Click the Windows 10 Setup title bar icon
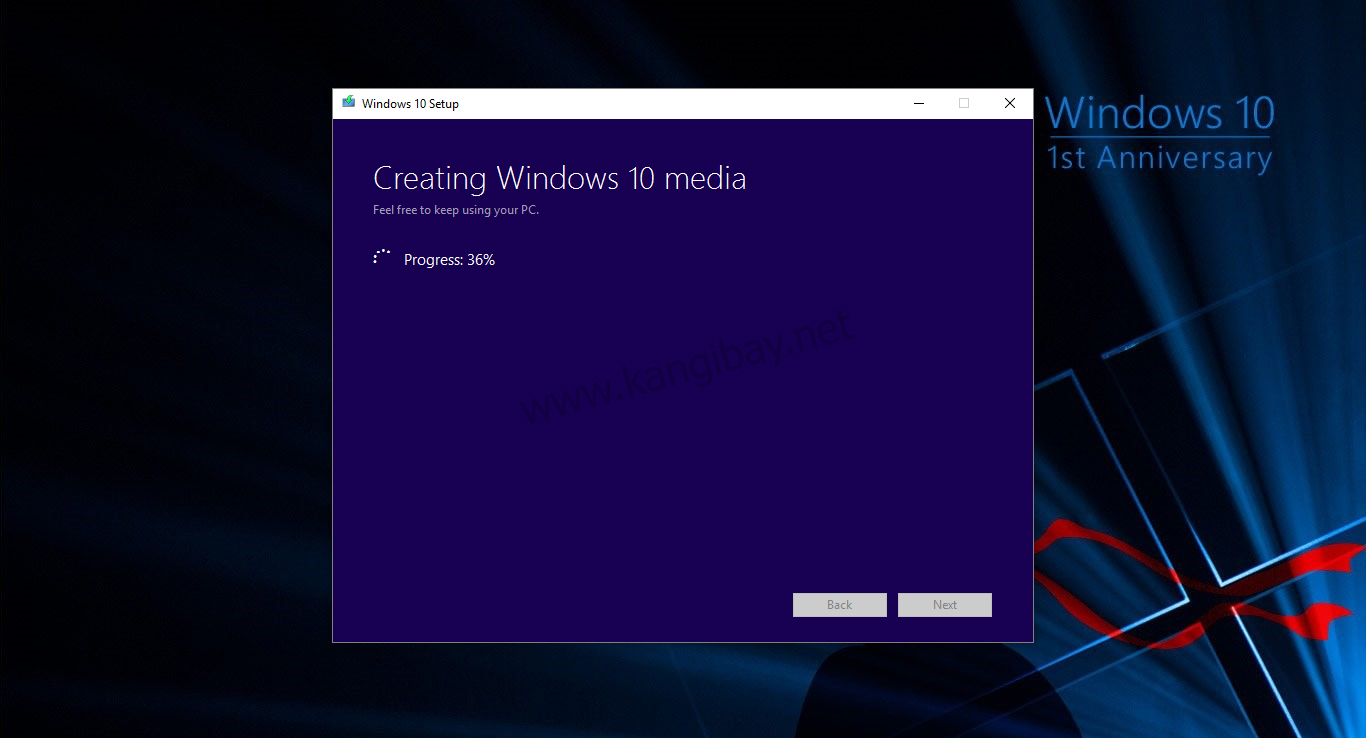 pyautogui.click(x=348, y=103)
